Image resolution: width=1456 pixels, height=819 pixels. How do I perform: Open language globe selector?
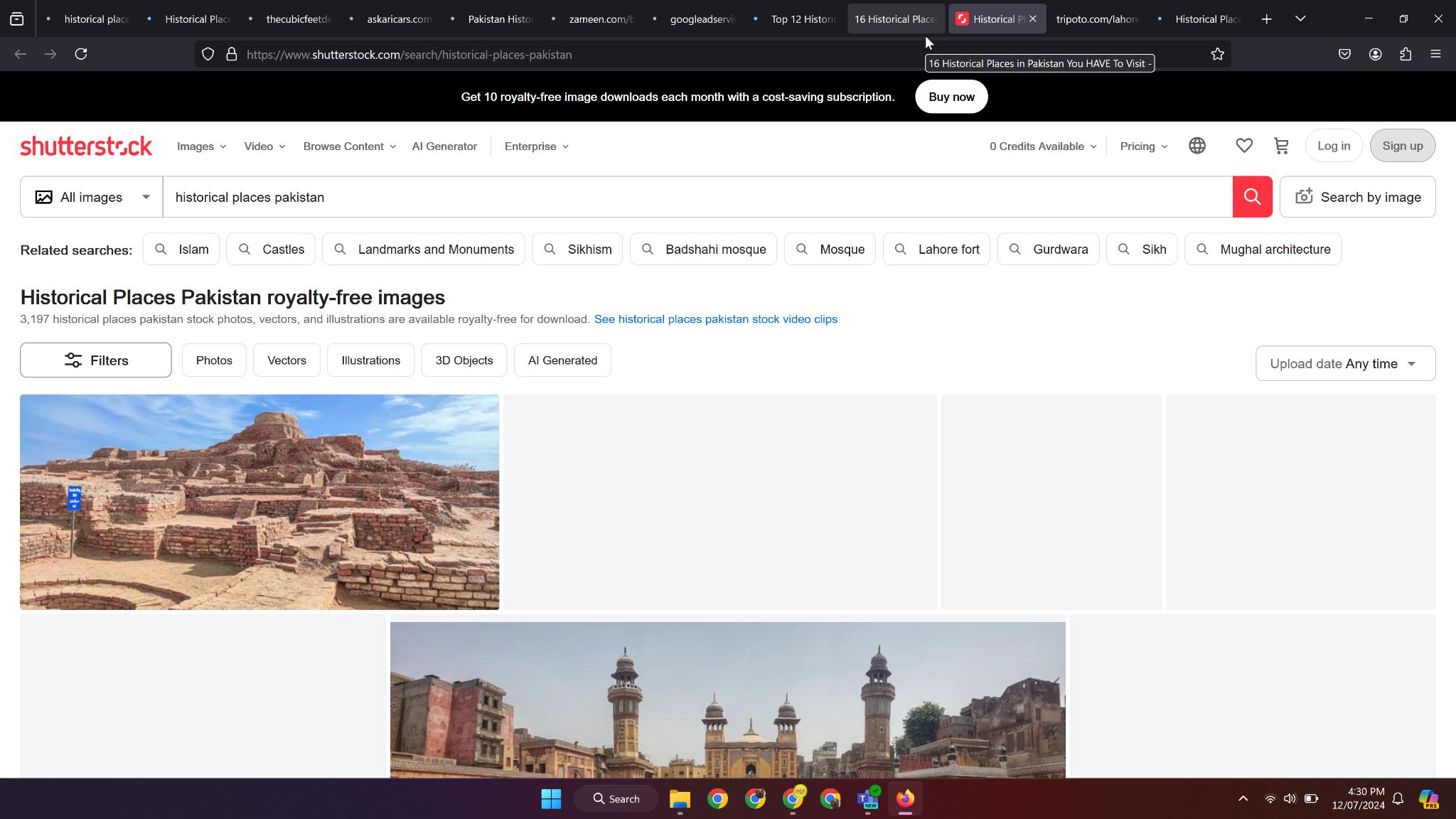pos(1197,146)
